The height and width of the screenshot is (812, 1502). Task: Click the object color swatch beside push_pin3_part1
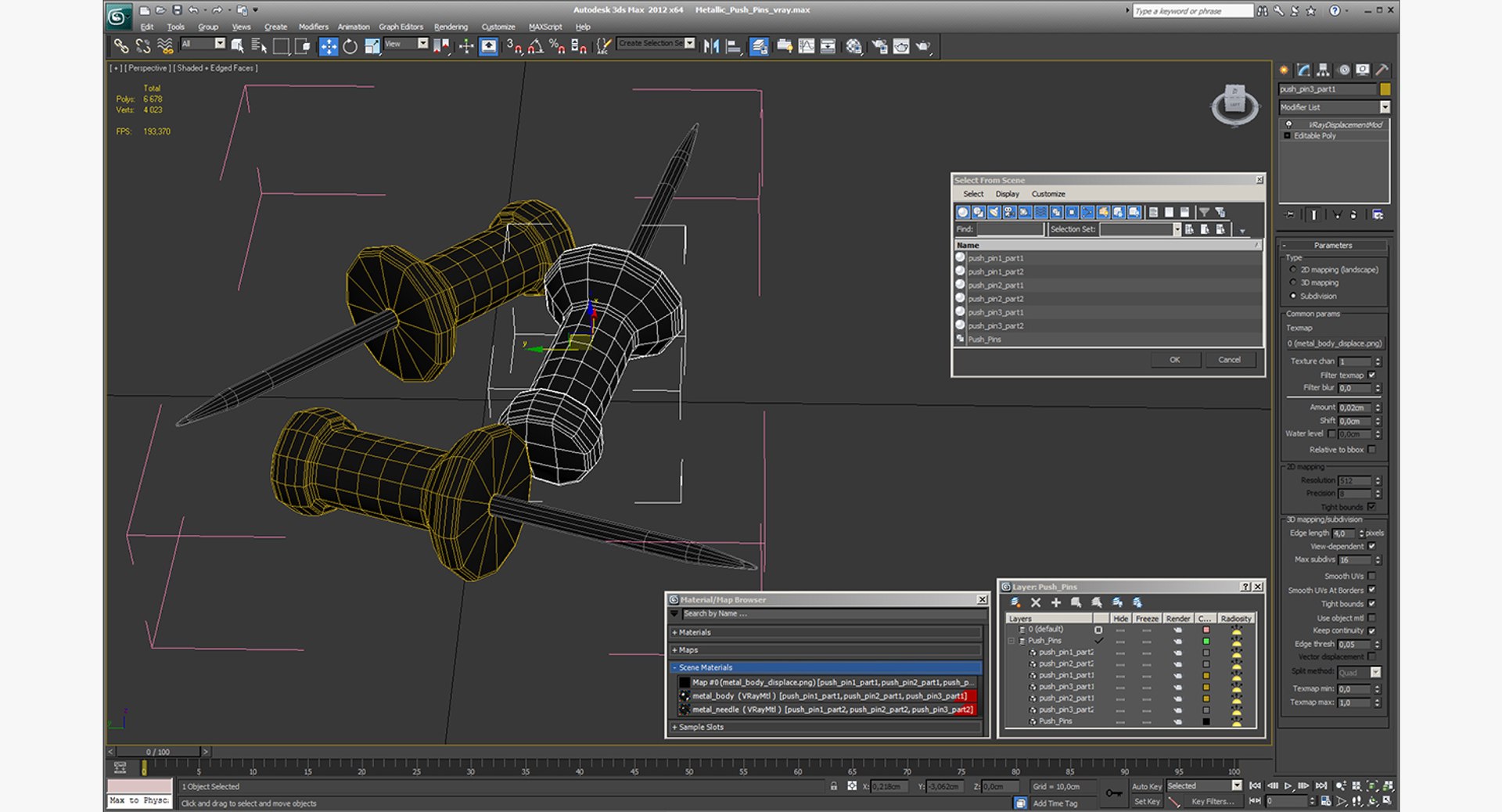[1385, 89]
